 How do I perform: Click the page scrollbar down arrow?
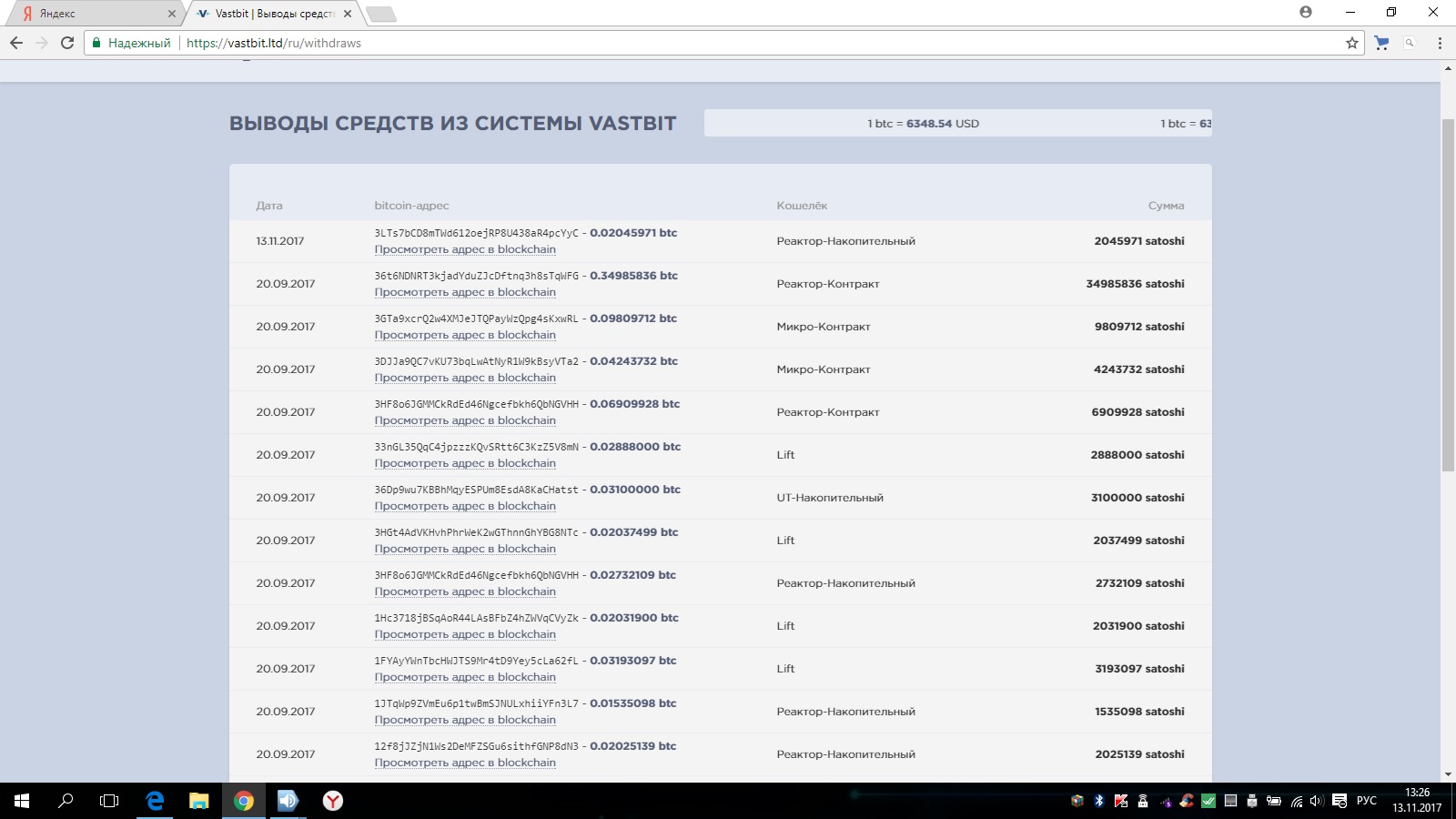tap(1448, 774)
